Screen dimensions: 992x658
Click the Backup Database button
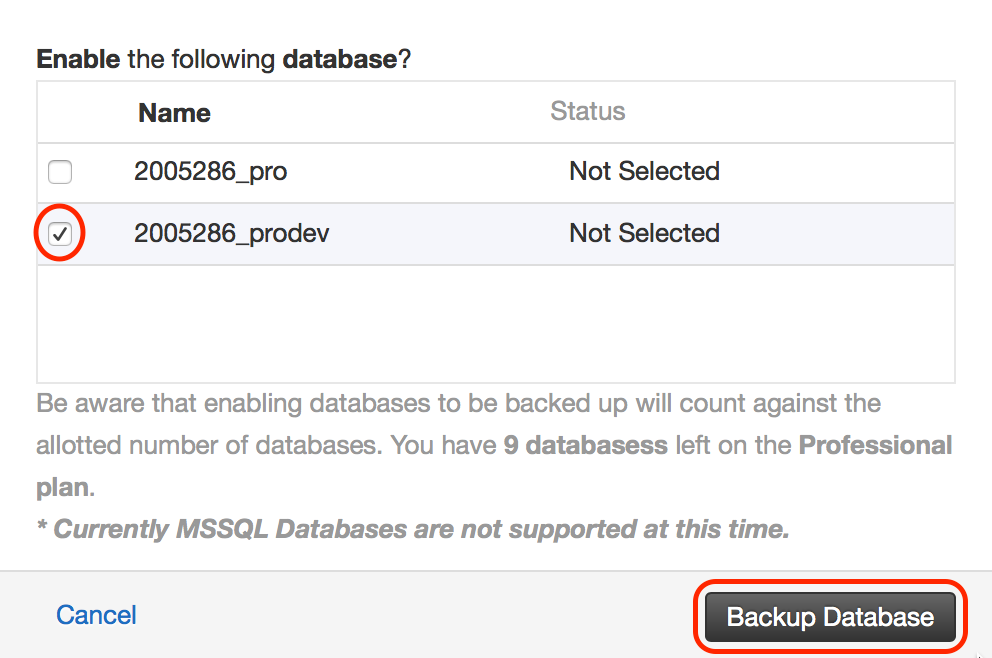click(830, 617)
